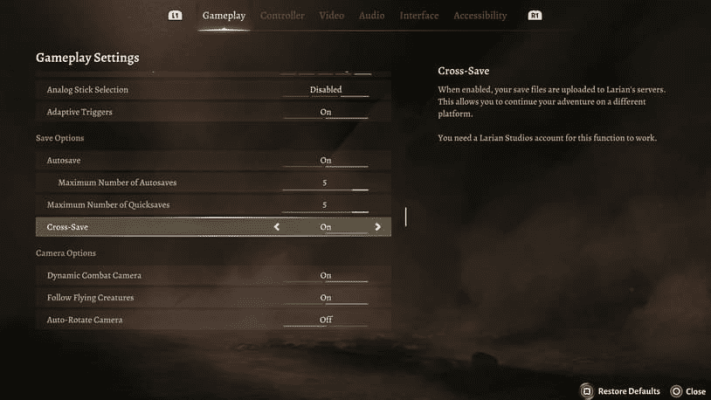Click the circle Close icon

(676, 391)
